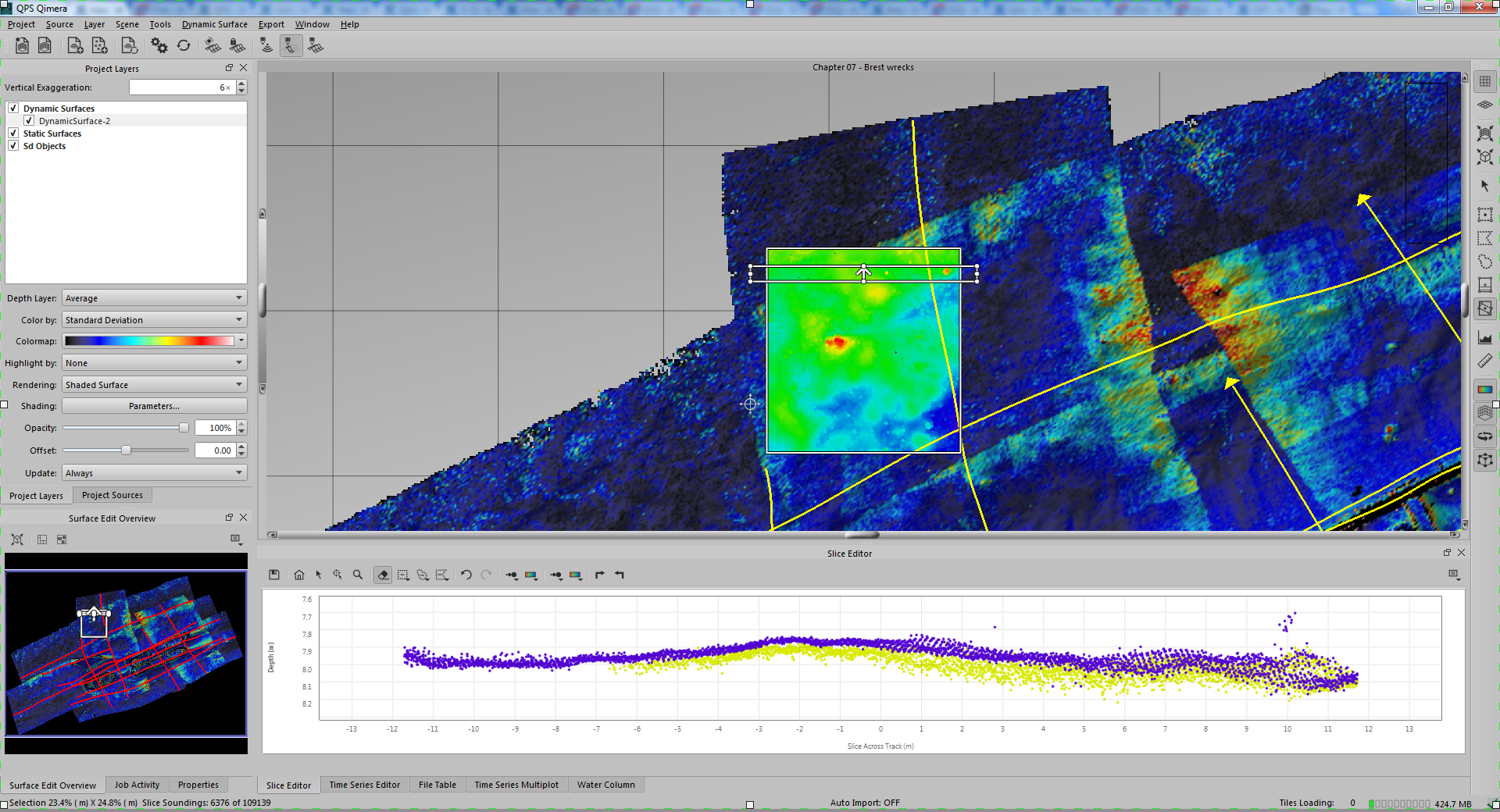
Task: Click the Vertical Exaggeration input field
Action: 181,87
